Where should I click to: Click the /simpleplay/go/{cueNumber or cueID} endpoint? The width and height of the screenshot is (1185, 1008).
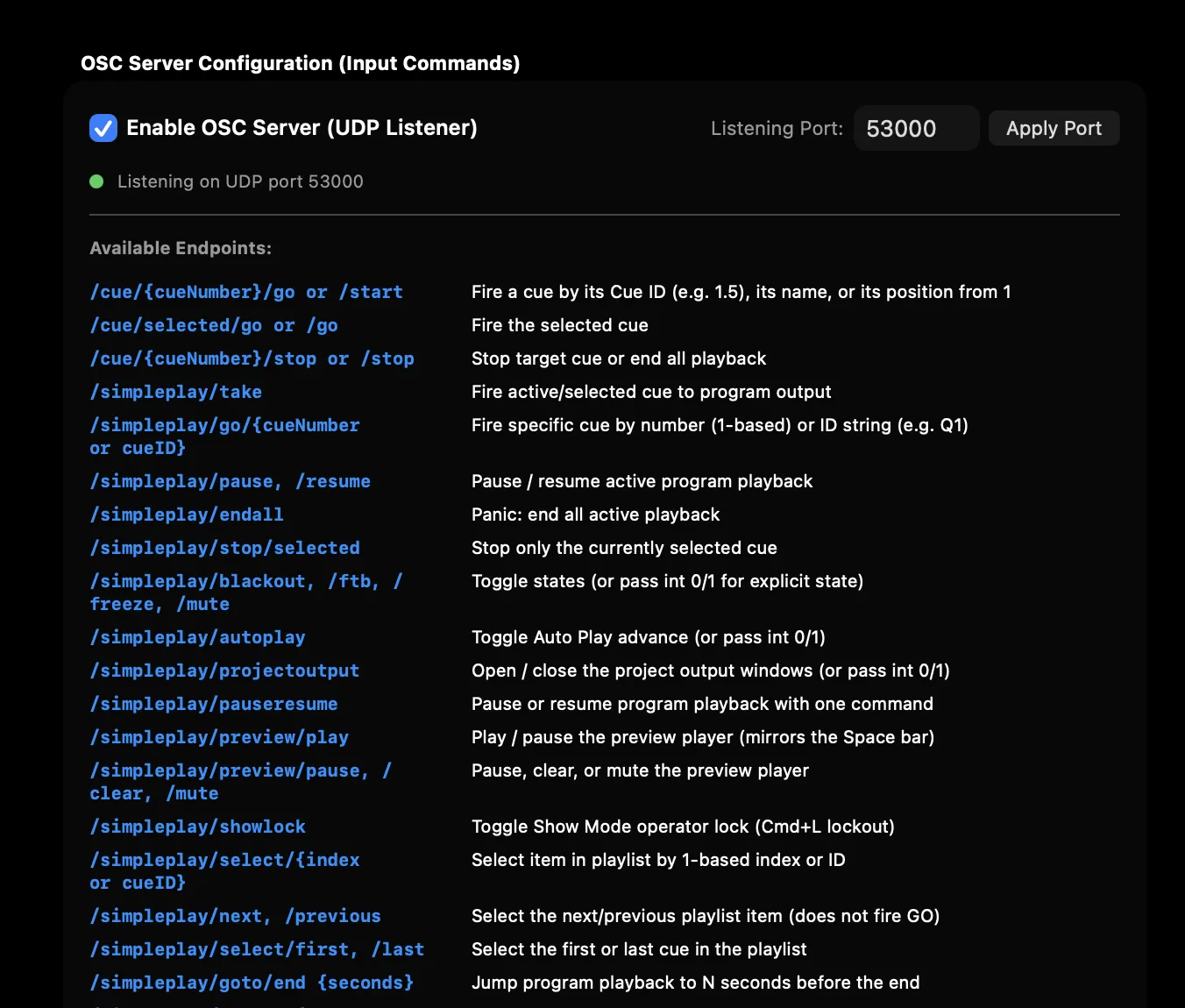coord(224,437)
